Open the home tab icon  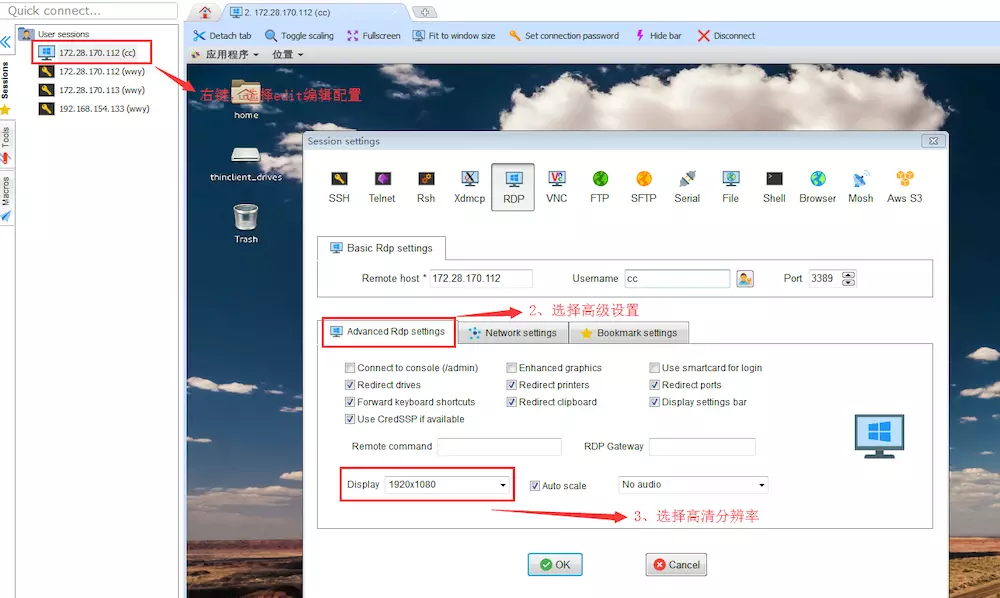205,12
